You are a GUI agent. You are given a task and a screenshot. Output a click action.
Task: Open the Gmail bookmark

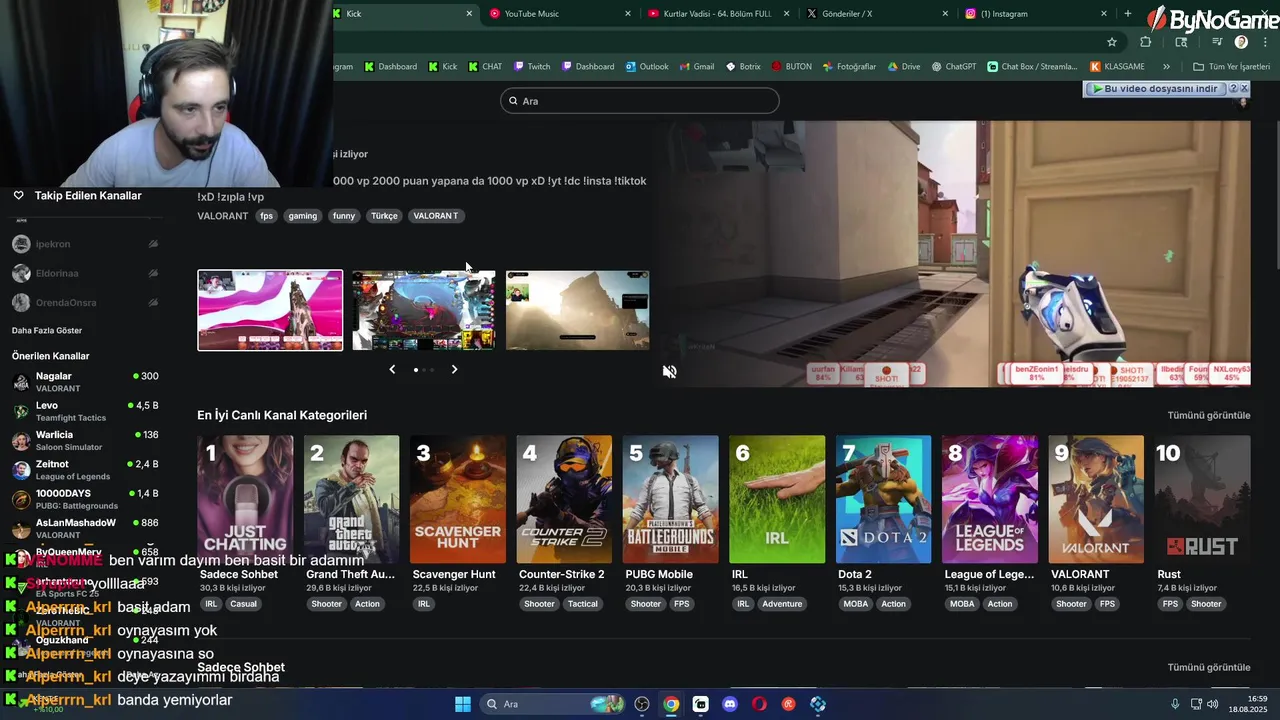[697, 67]
